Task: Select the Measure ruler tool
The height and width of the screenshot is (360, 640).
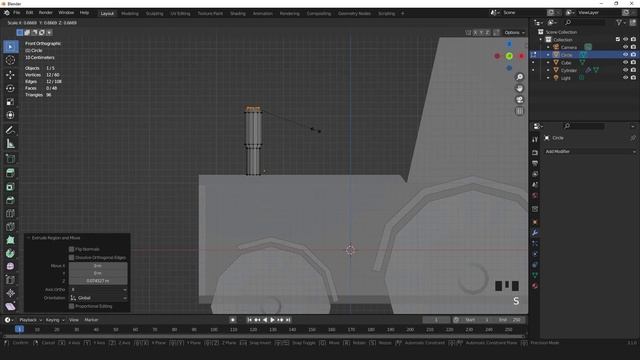Action: [x=10, y=144]
